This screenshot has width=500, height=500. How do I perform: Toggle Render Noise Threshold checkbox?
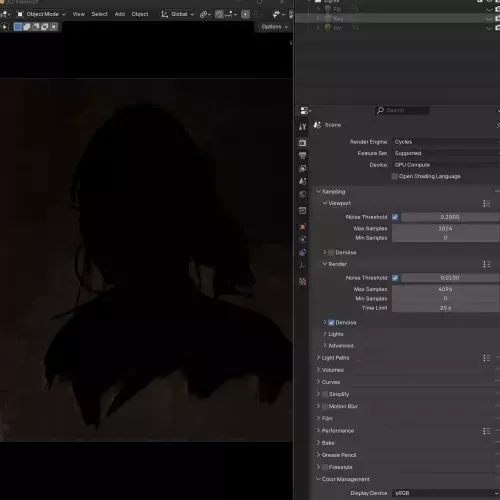[395, 278]
